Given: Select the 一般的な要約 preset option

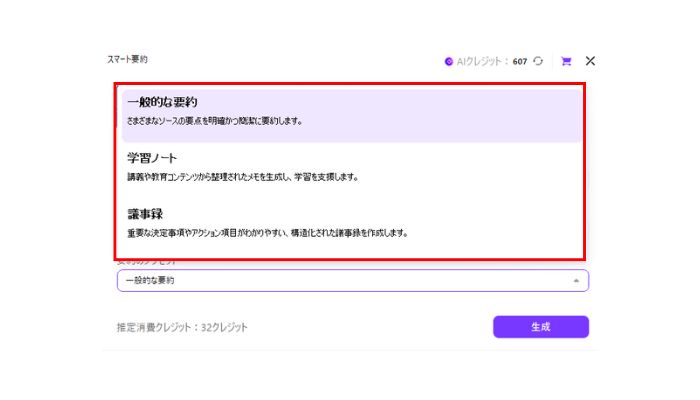Looking at the screenshot, I should (x=352, y=116).
